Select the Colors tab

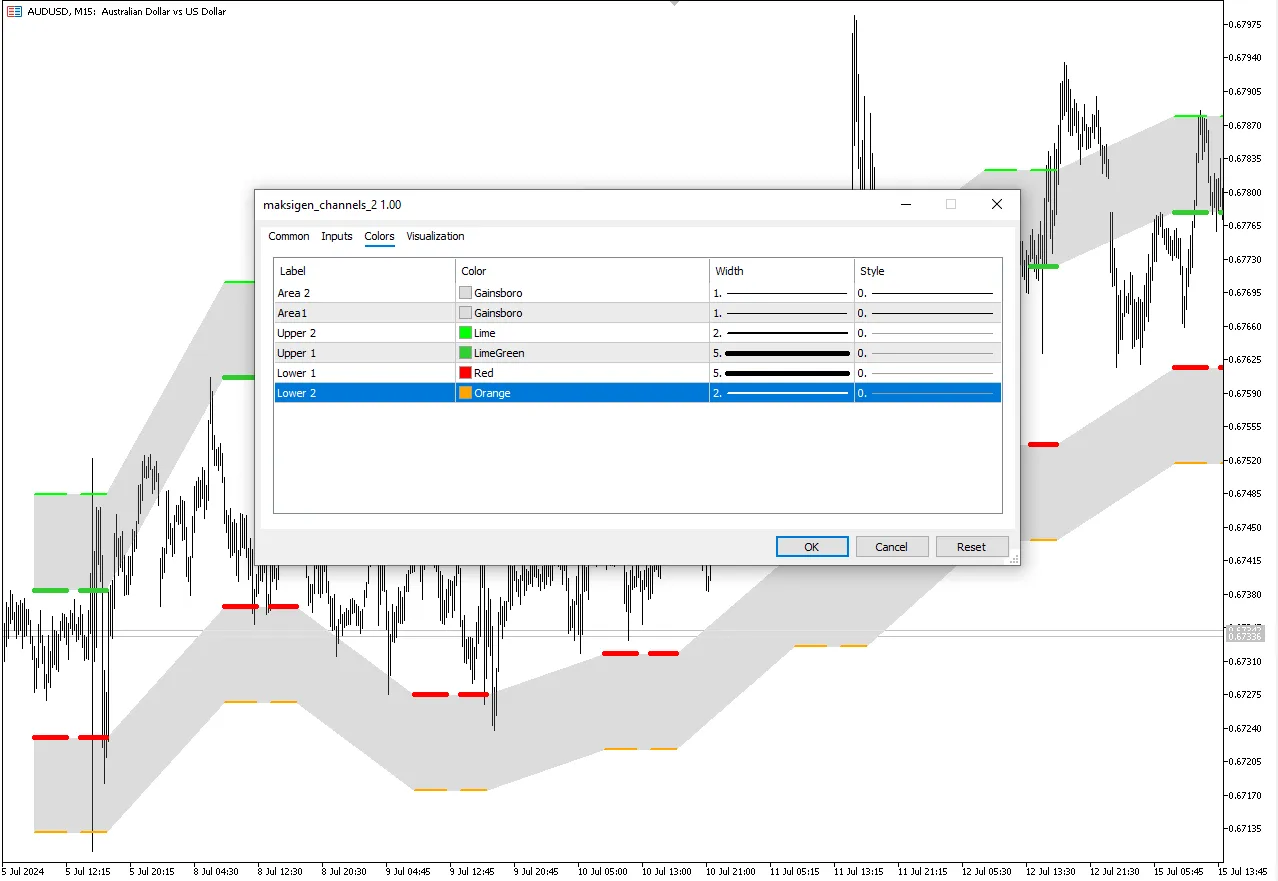click(379, 236)
